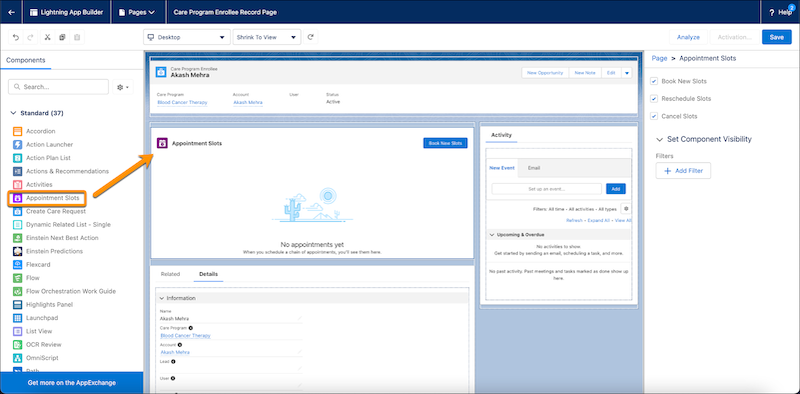Select the Create Care Request icon
This screenshot has height=394, width=800.
pos(17,211)
